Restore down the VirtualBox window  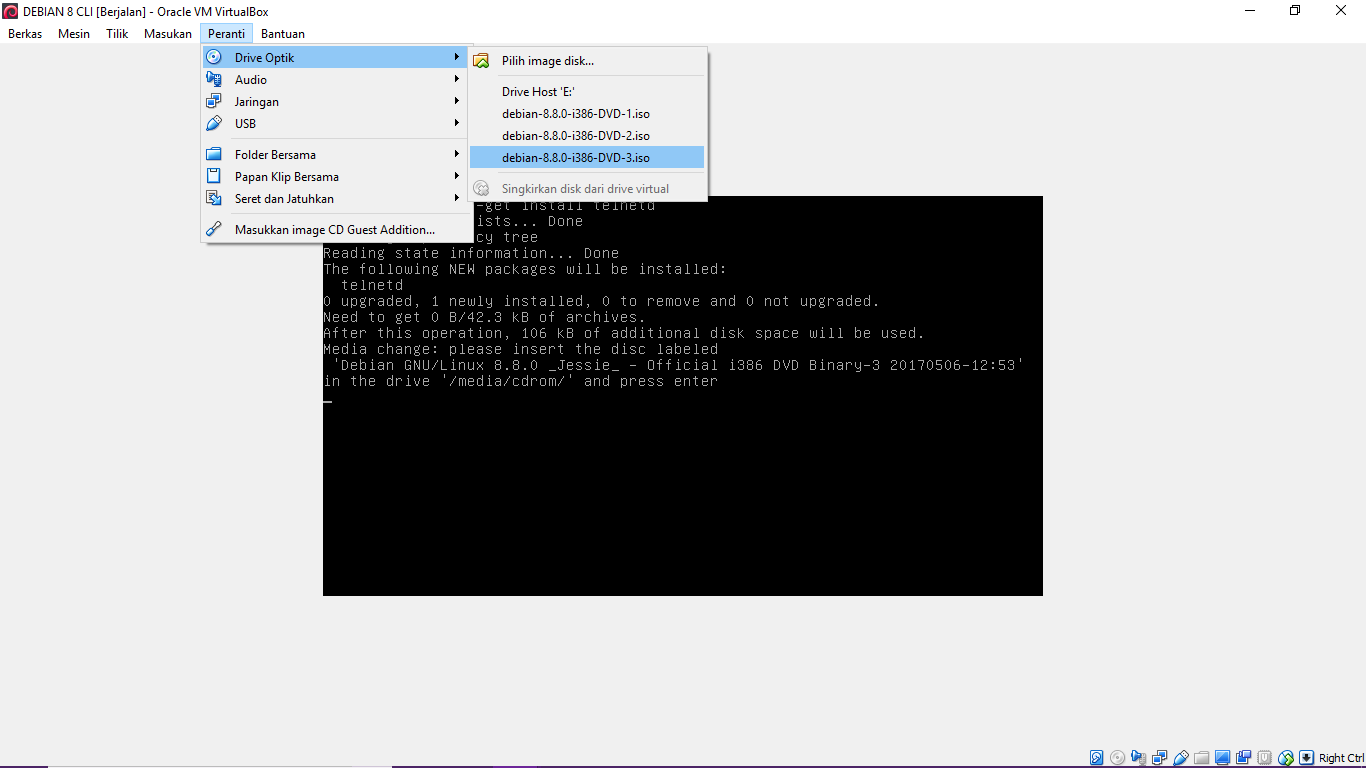coord(1296,11)
